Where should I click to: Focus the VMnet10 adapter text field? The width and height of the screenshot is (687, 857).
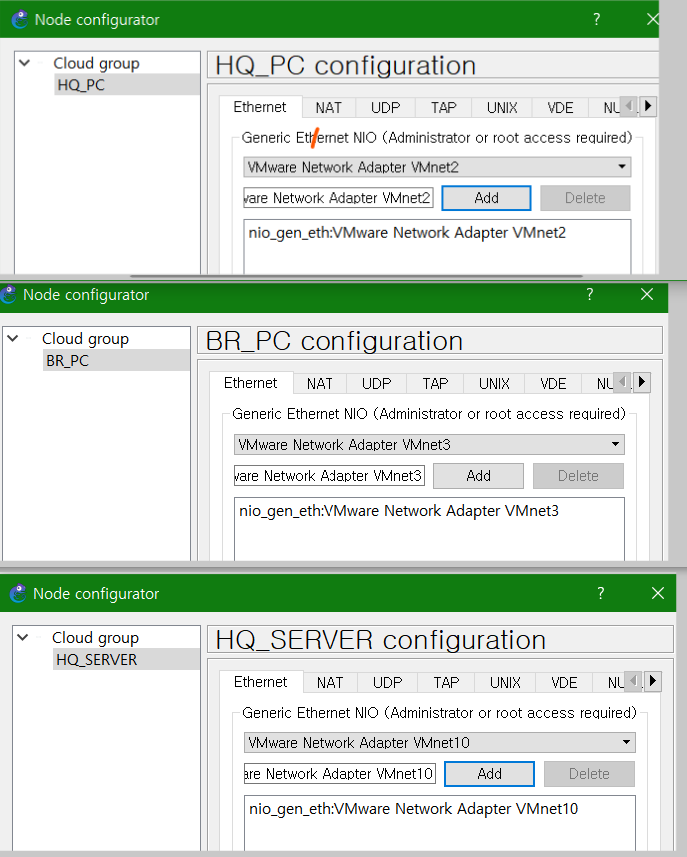(x=340, y=774)
